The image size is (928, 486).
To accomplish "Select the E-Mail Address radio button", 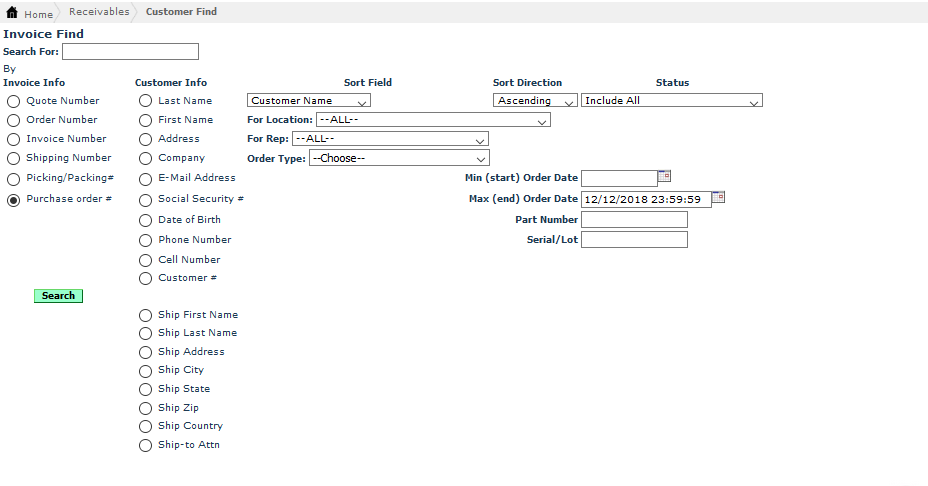I will point(146,178).
